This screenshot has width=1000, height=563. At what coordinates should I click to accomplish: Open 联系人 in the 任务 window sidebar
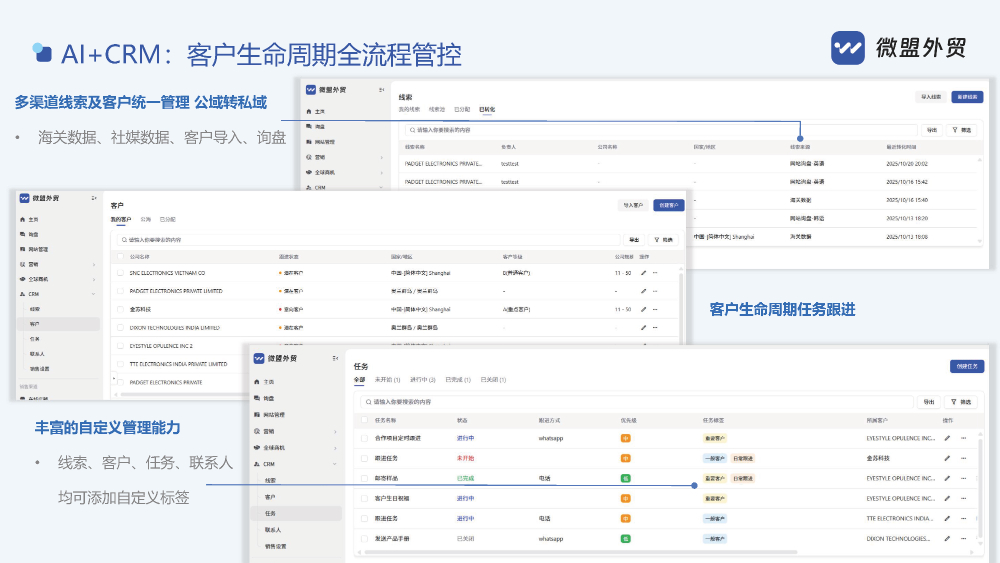(x=273, y=530)
